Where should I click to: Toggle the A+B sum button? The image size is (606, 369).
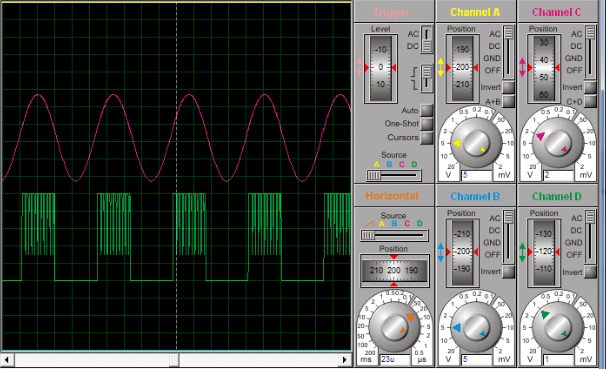(508, 101)
